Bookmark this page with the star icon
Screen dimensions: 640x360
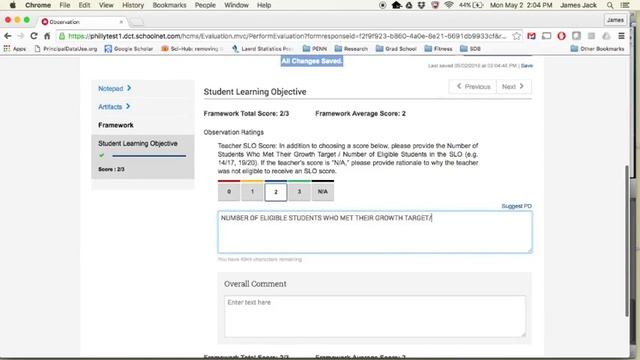(x=516, y=36)
